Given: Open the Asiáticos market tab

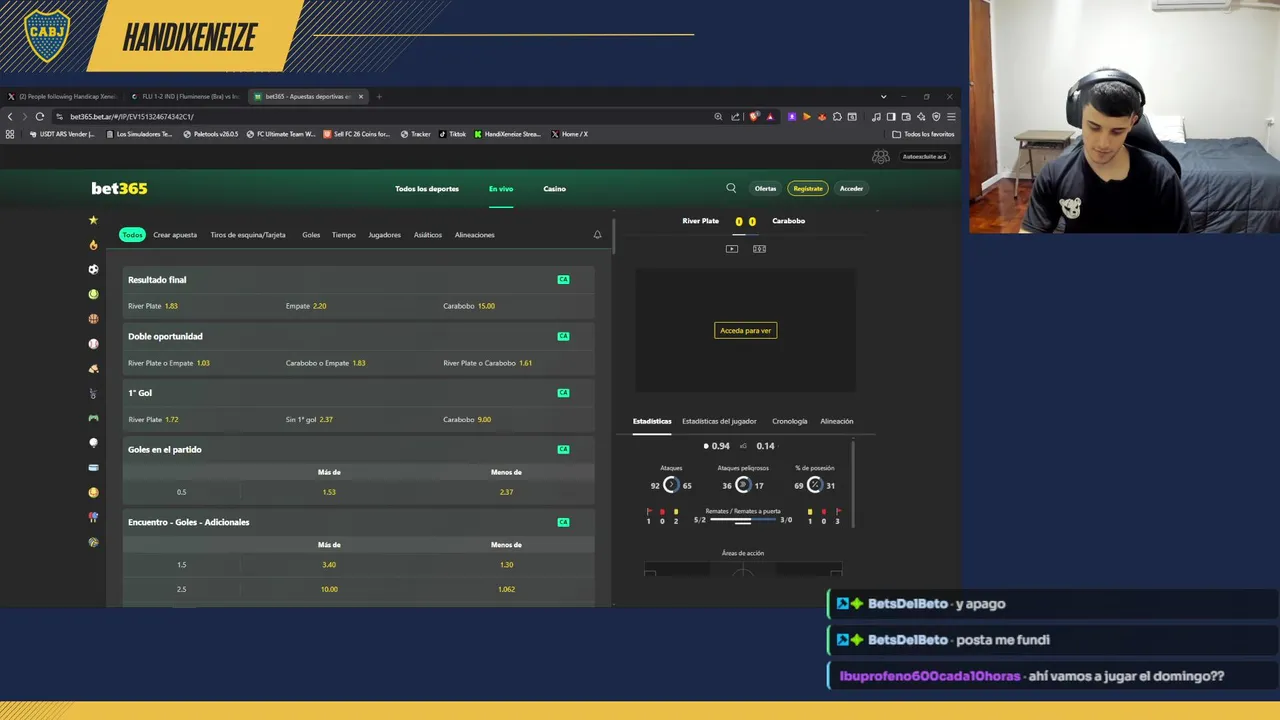Looking at the screenshot, I should coord(428,235).
